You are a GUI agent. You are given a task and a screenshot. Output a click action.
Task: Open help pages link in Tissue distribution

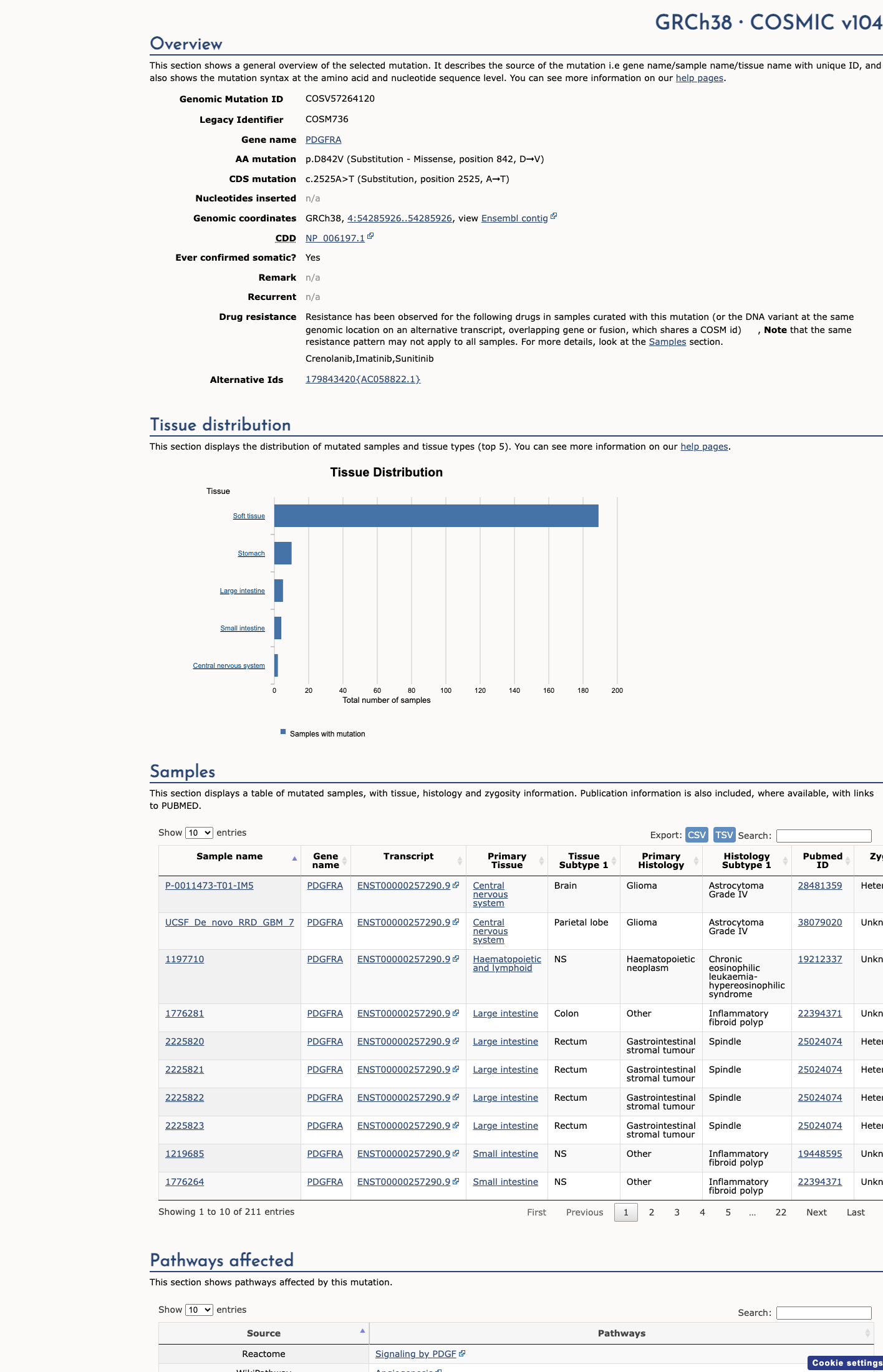[704, 447]
